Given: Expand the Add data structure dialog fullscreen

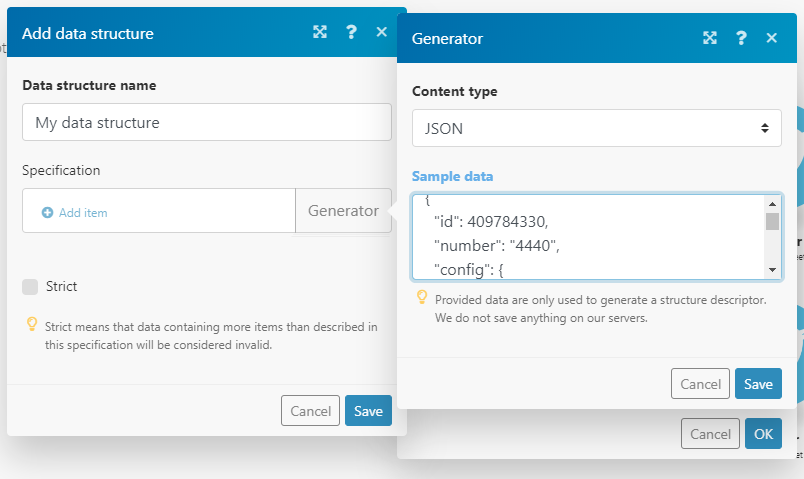Looking at the screenshot, I should pyautogui.click(x=320, y=32).
